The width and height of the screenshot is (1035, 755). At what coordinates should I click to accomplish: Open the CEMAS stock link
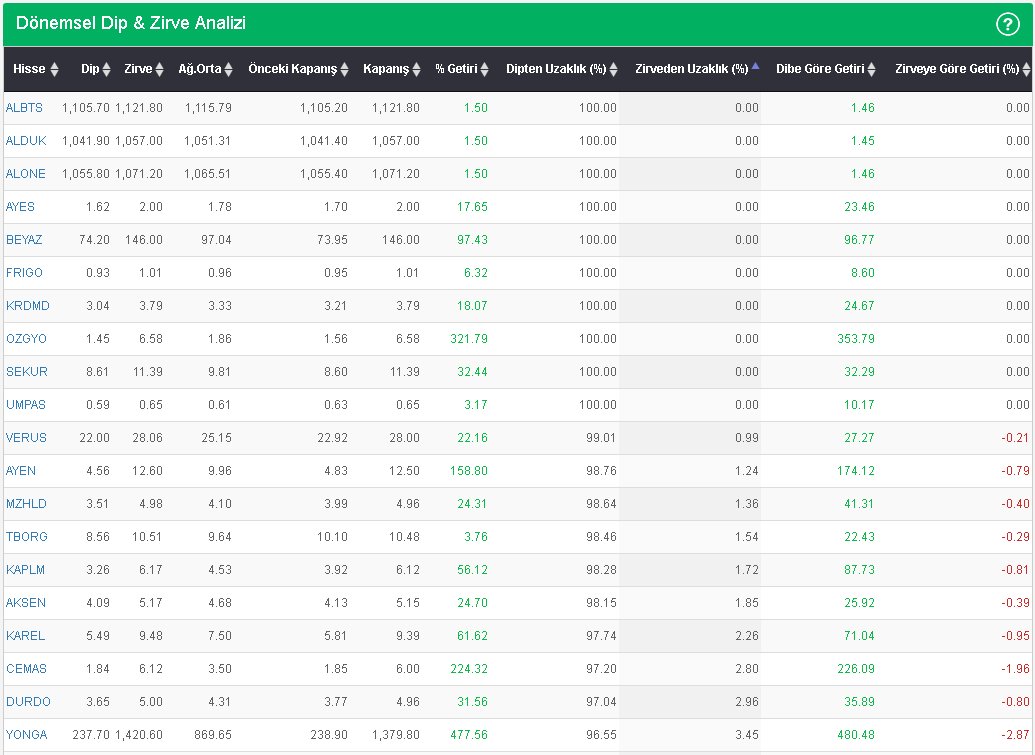point(26,669)
